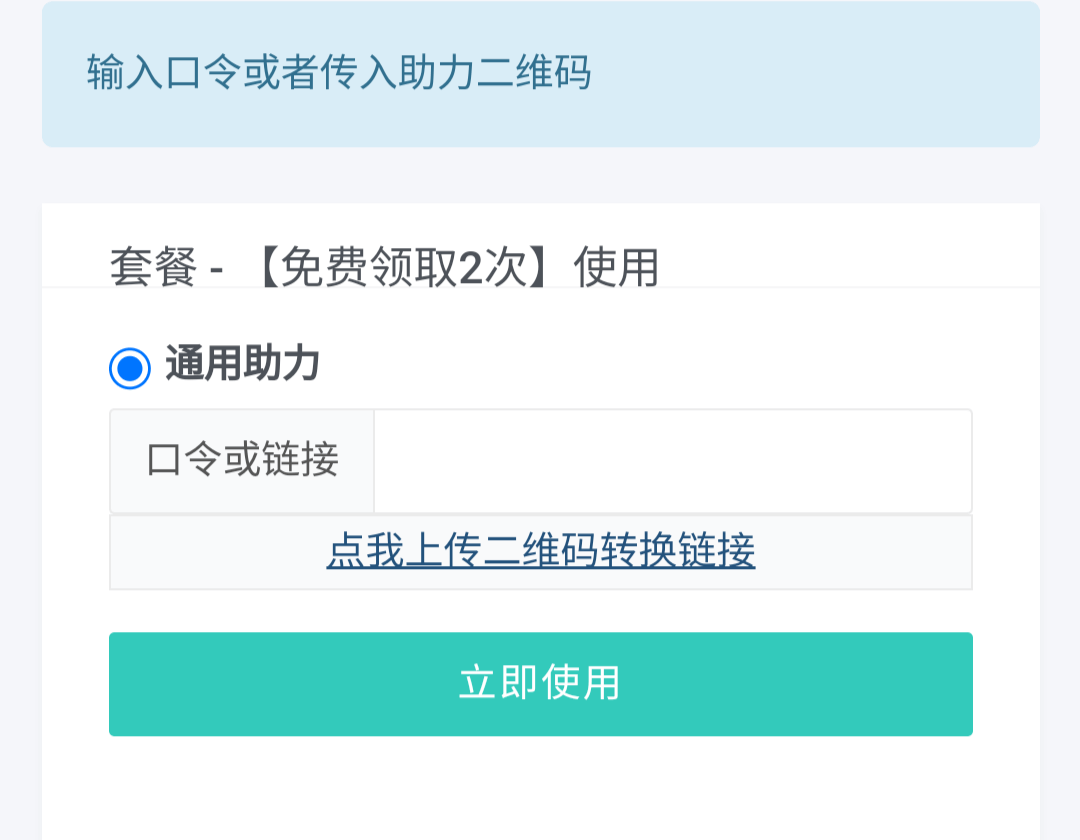1080x840 pixels.
Task: Click the 套餐 - 【免费领取2次】使用 heading
Action: [384, 268]
